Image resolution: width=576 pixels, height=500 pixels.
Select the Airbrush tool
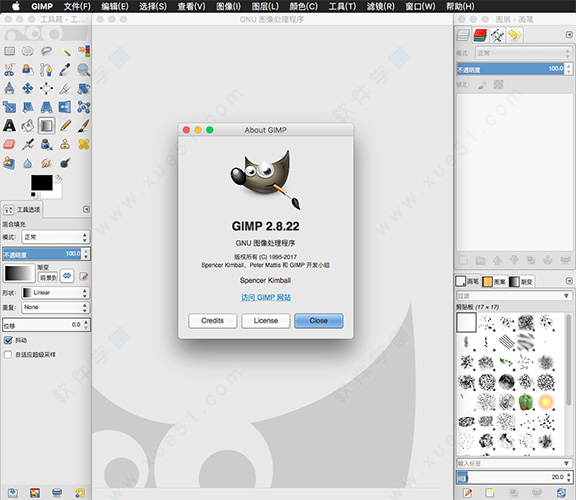point(28,144)
